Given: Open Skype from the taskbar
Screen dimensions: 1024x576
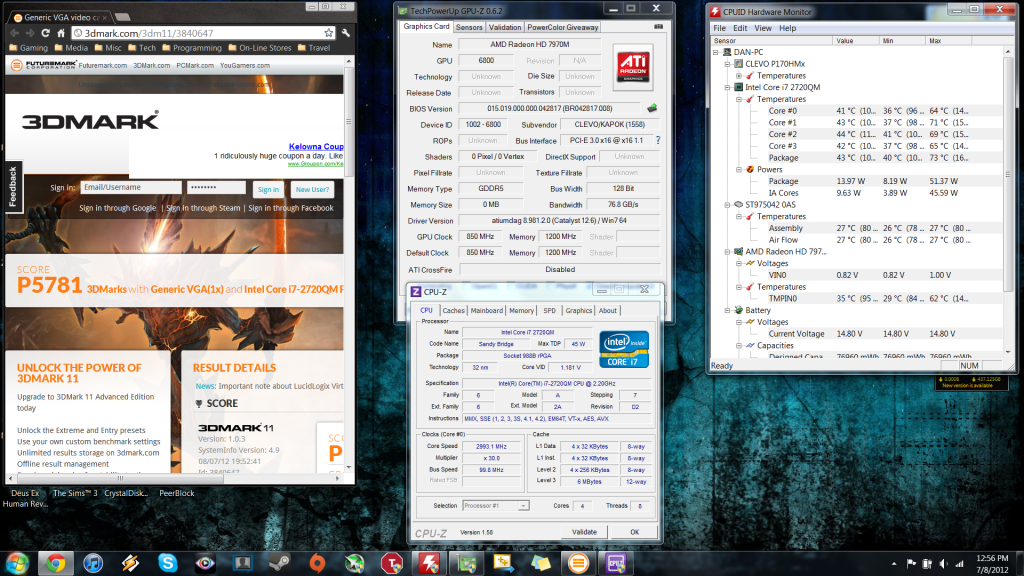Looking at the screenshot, I should click(x=167, y=563).
